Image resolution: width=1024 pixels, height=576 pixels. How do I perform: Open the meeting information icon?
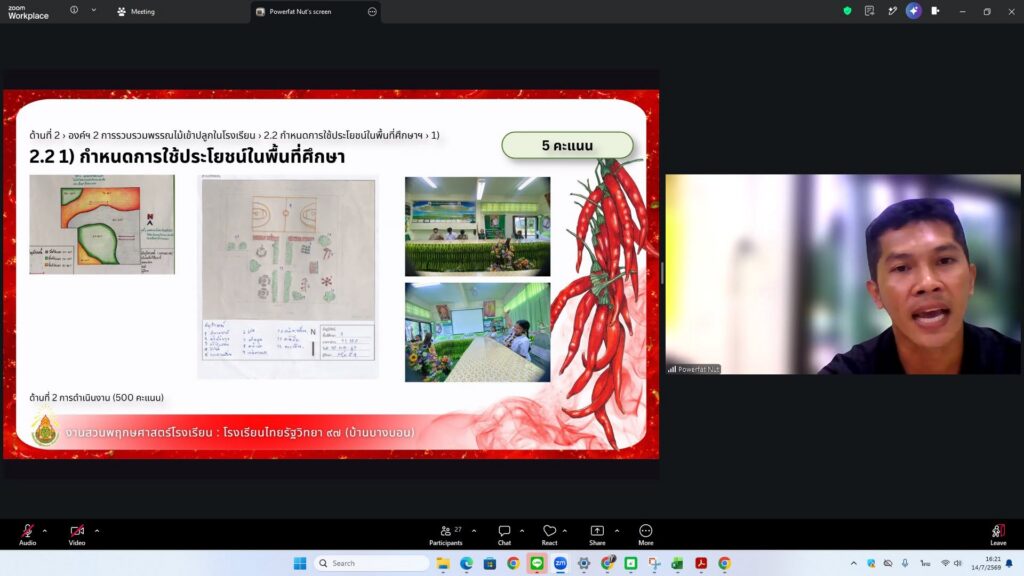74,10
